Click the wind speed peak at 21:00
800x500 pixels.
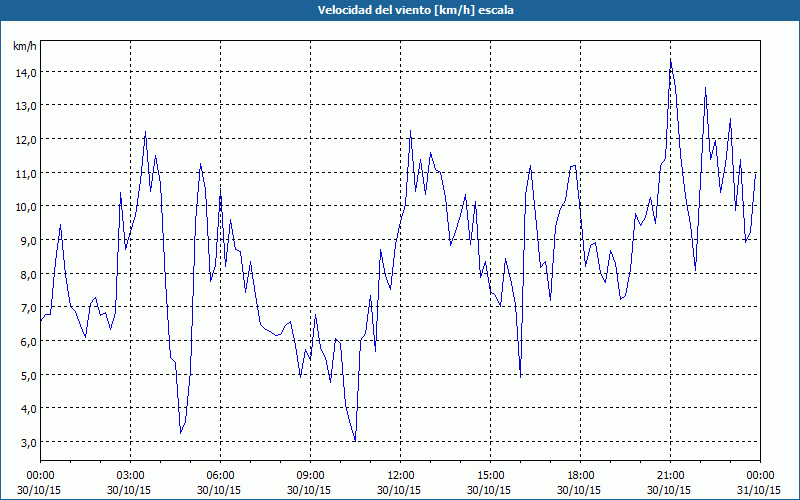point(670,60)
